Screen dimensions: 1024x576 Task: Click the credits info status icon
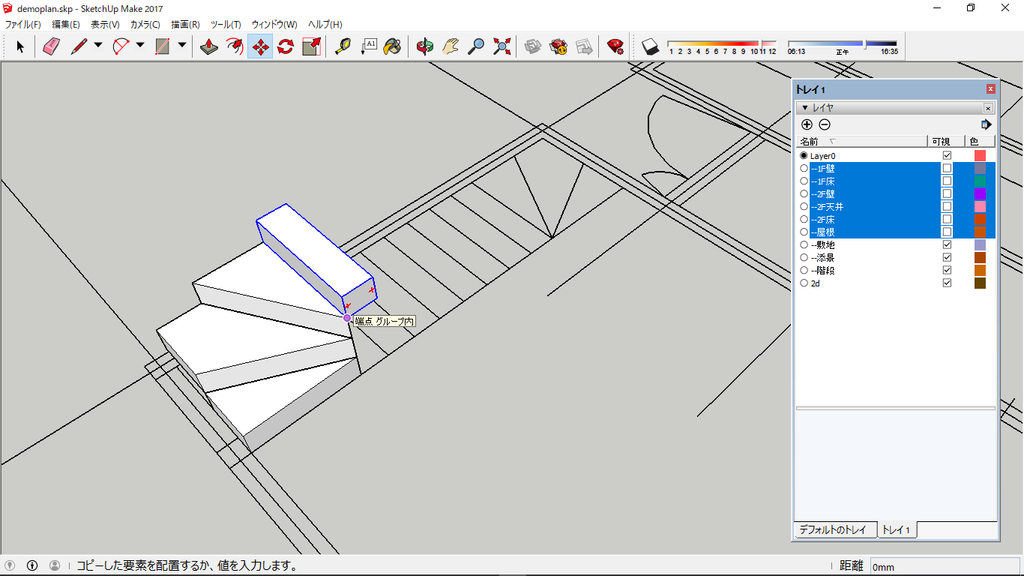click(x=32, y=566)
